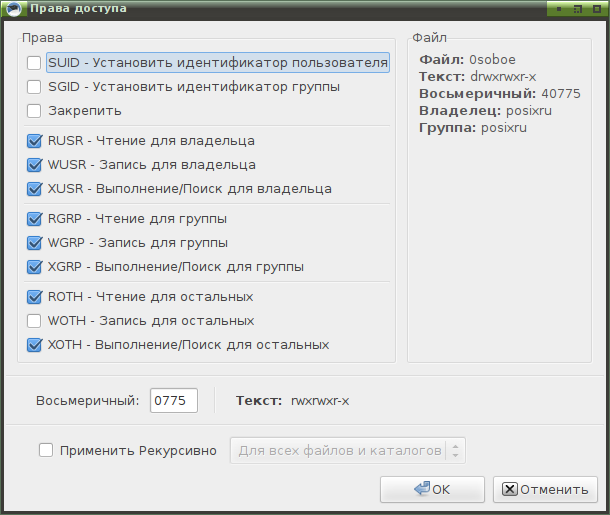Click the Отменить cancel button
This screenshot has width=610, height=515.
pos(545,489)
